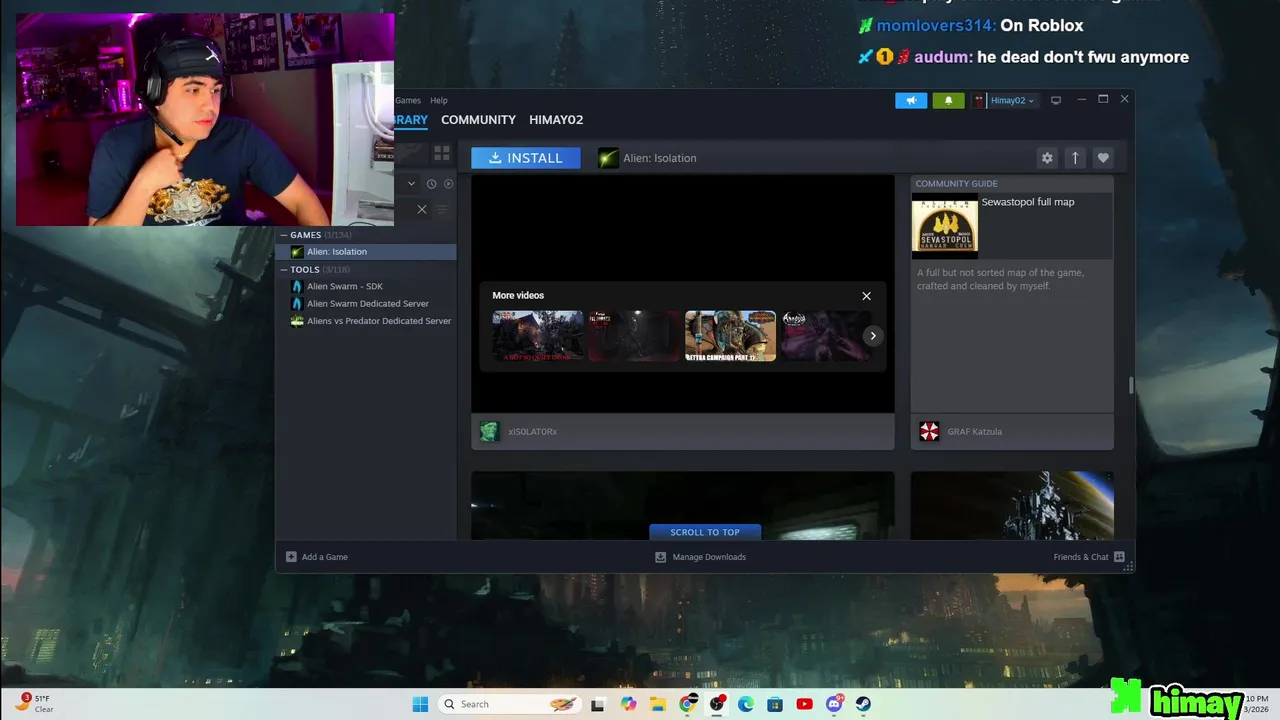Open Discord from taskbar
This screenshot has height=720, width=1280.
(834, 704)
